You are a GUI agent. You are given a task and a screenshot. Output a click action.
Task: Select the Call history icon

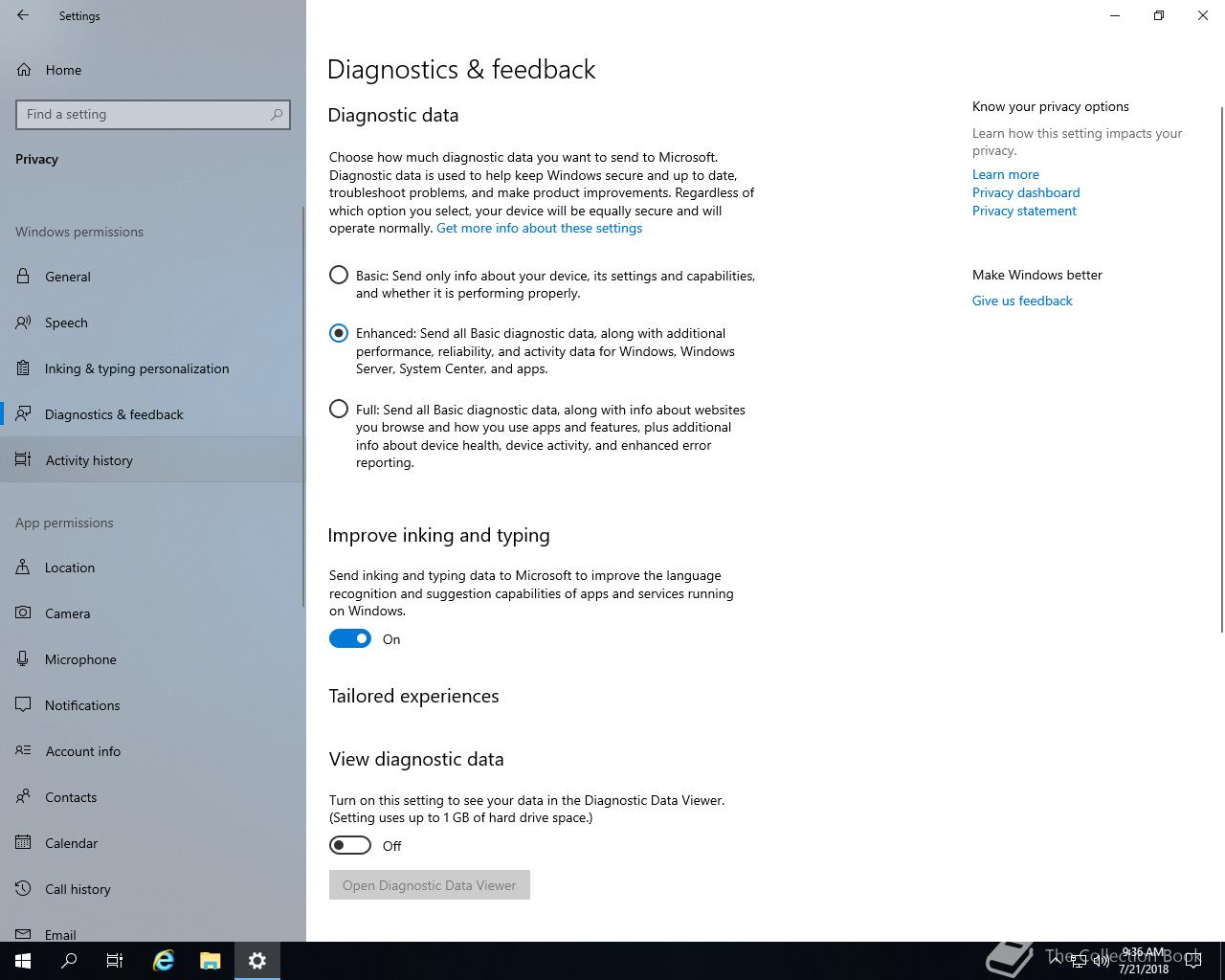pyautogui.click(x=24, y=889)
